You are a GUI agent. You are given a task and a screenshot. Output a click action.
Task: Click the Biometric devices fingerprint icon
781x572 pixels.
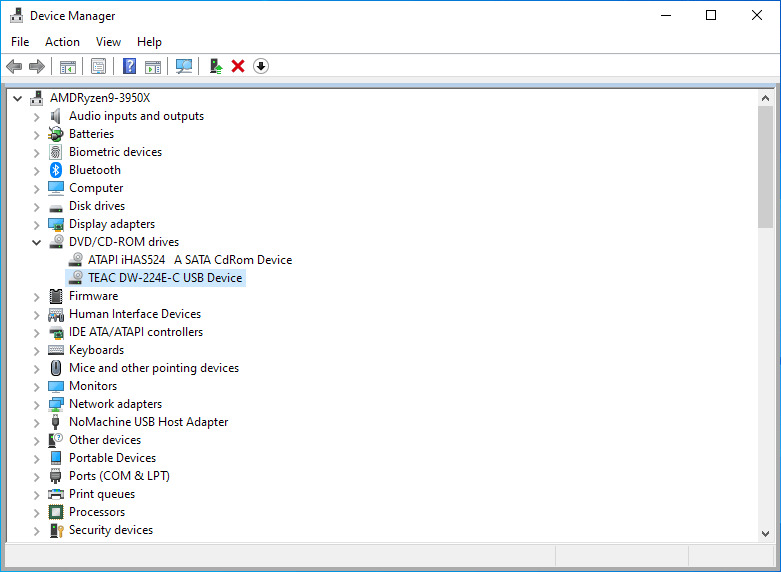[x=56, y=152]
